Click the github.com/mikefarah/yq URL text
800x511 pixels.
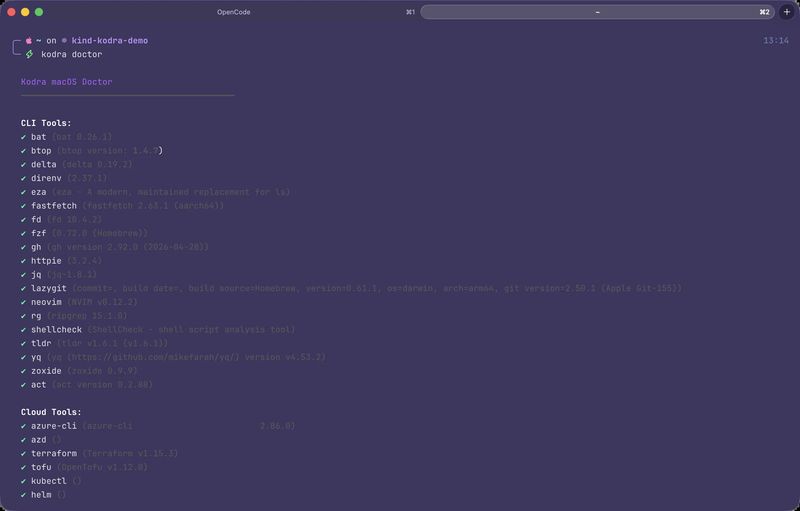pos(153,357)
